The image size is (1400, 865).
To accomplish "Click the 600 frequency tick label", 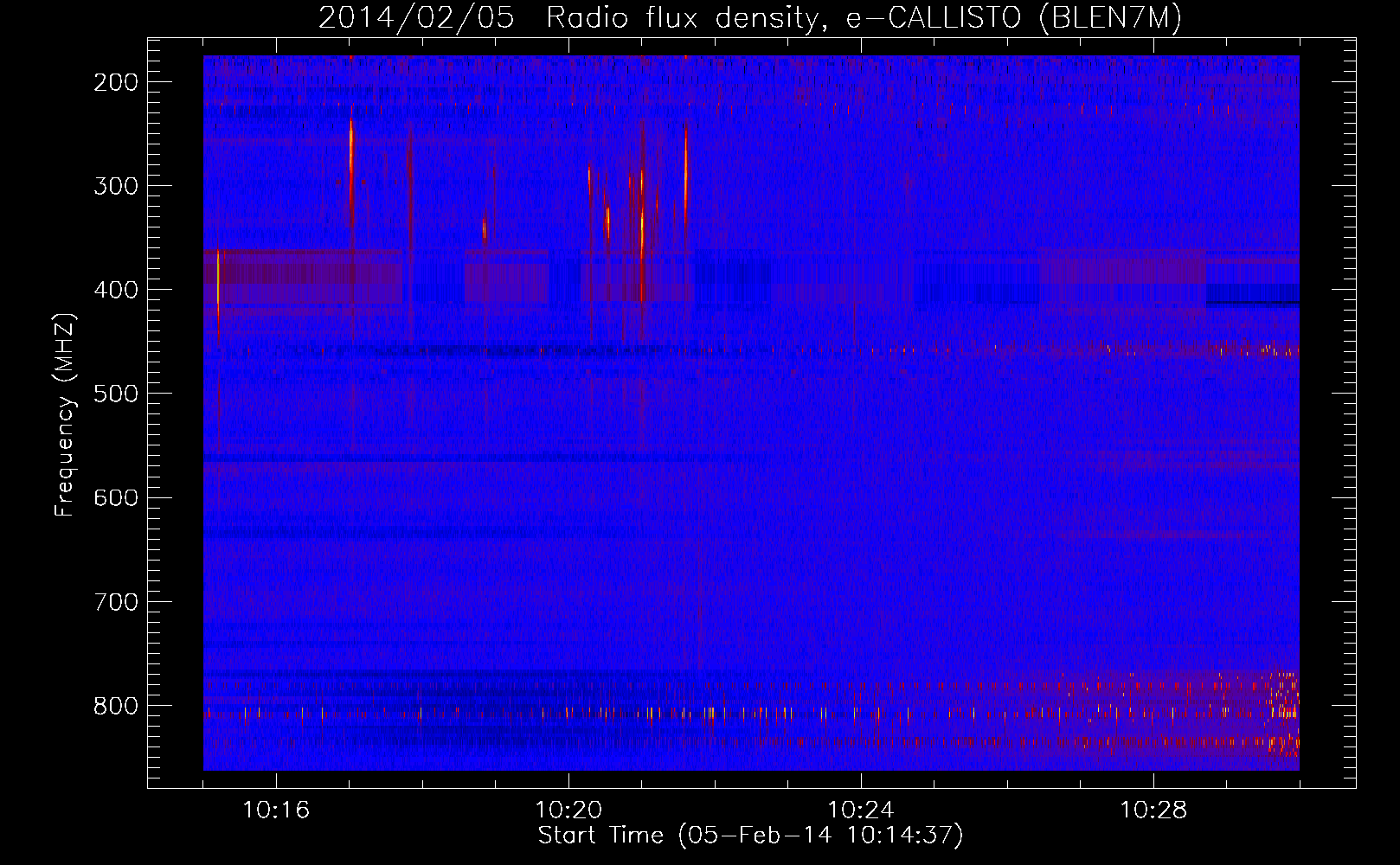I will click(x=115, y=497).
